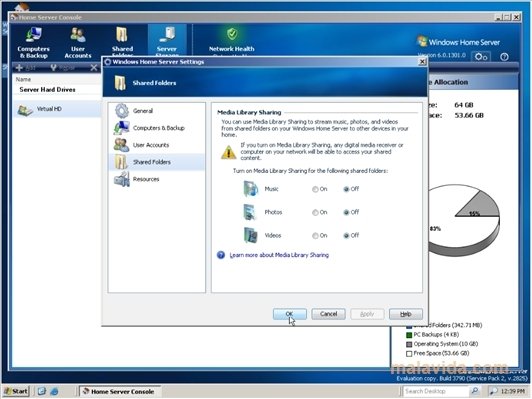Click the Computers & Backup sidebar icon

pyautogui.click(x=121, y=128)
